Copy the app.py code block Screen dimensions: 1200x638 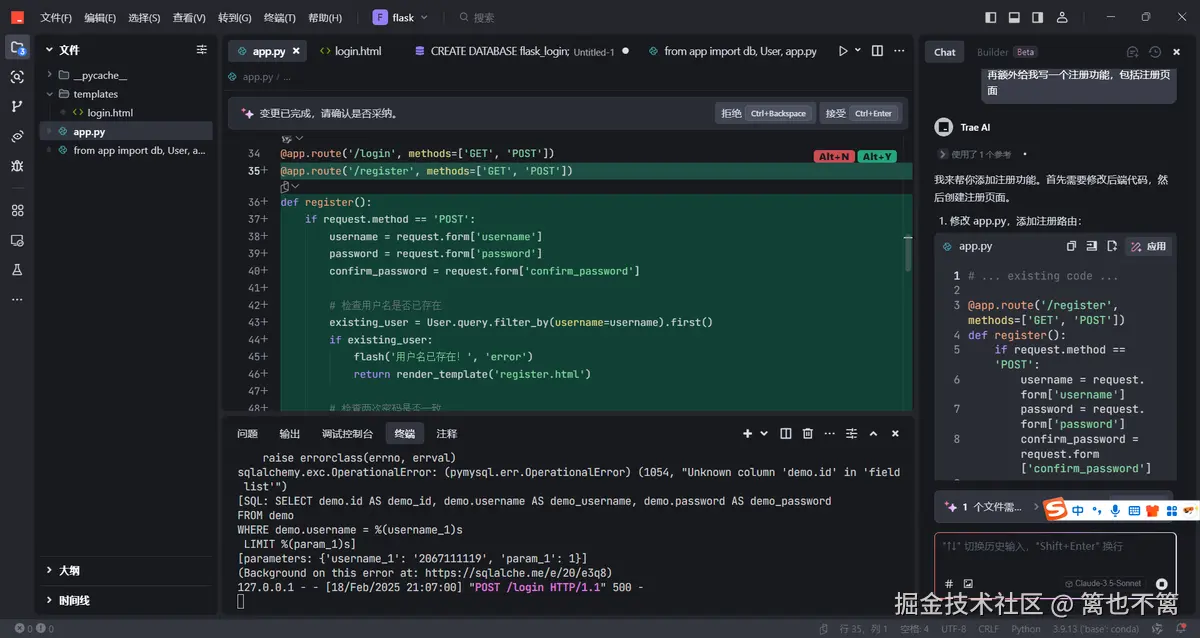pos(1071,246)
